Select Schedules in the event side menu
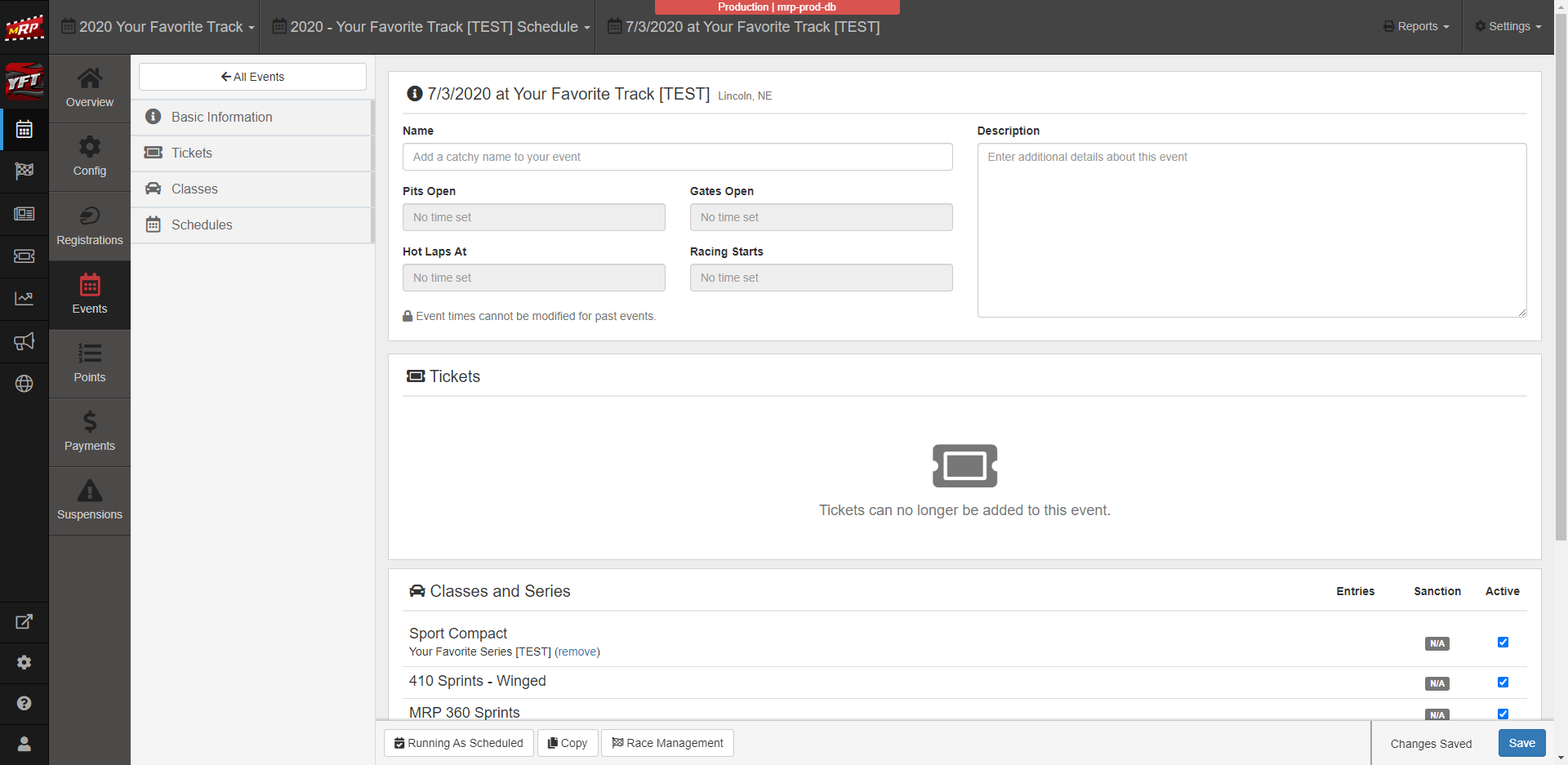Screen dimensions: 1568x765 (202, 225)
